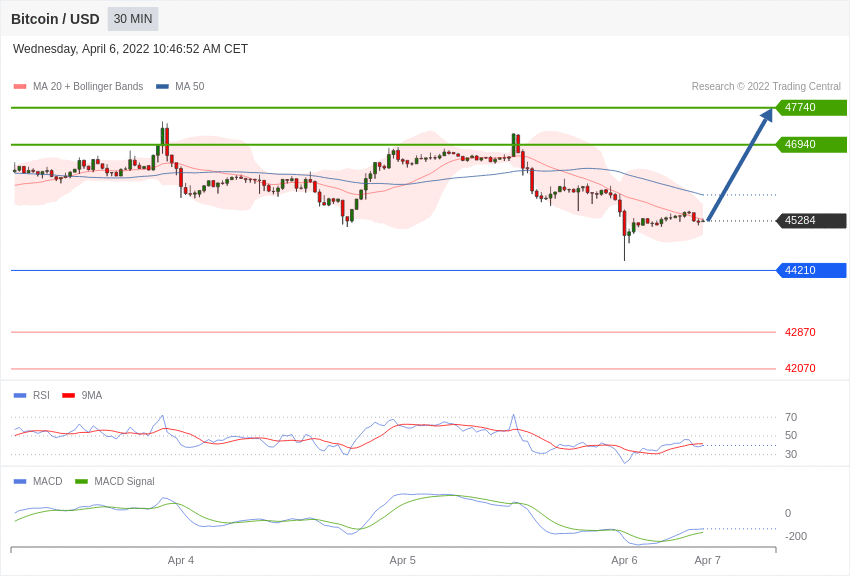
Task: Click the 42070 red support label
Action: pos(800,368)
